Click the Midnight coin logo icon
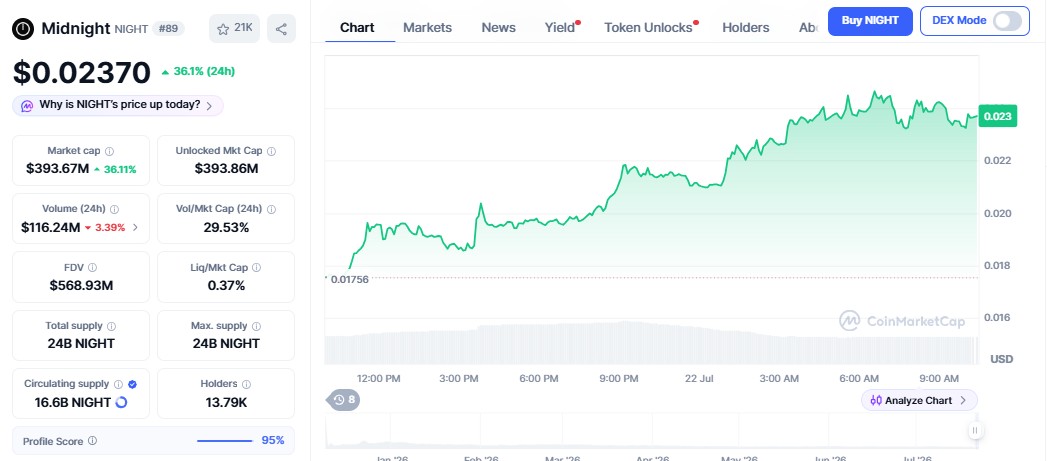This screenshot has height=461, width=1047. (23, 28)
